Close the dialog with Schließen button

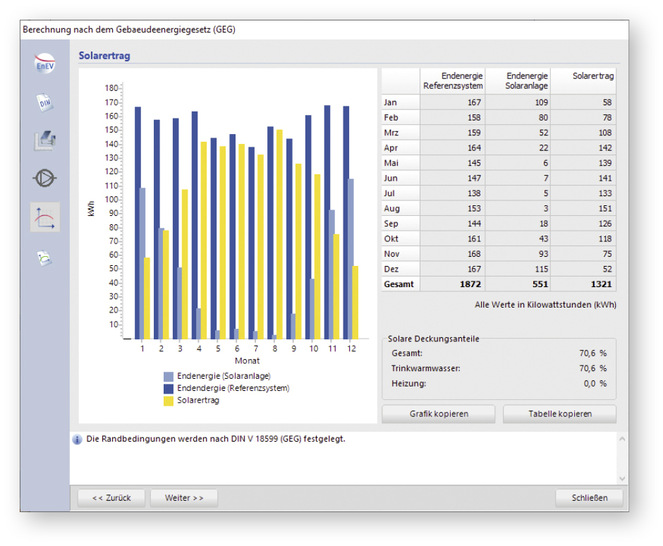coord(589,497)
